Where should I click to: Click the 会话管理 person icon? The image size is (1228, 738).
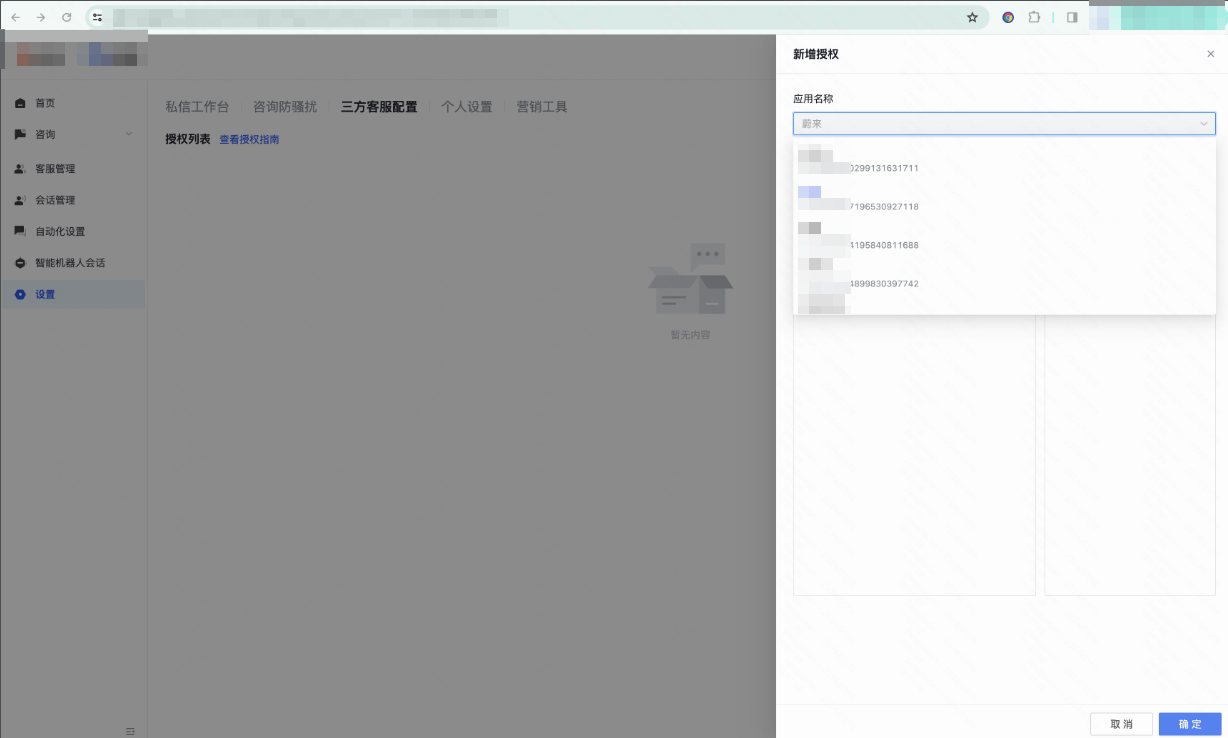pos(20,200)
